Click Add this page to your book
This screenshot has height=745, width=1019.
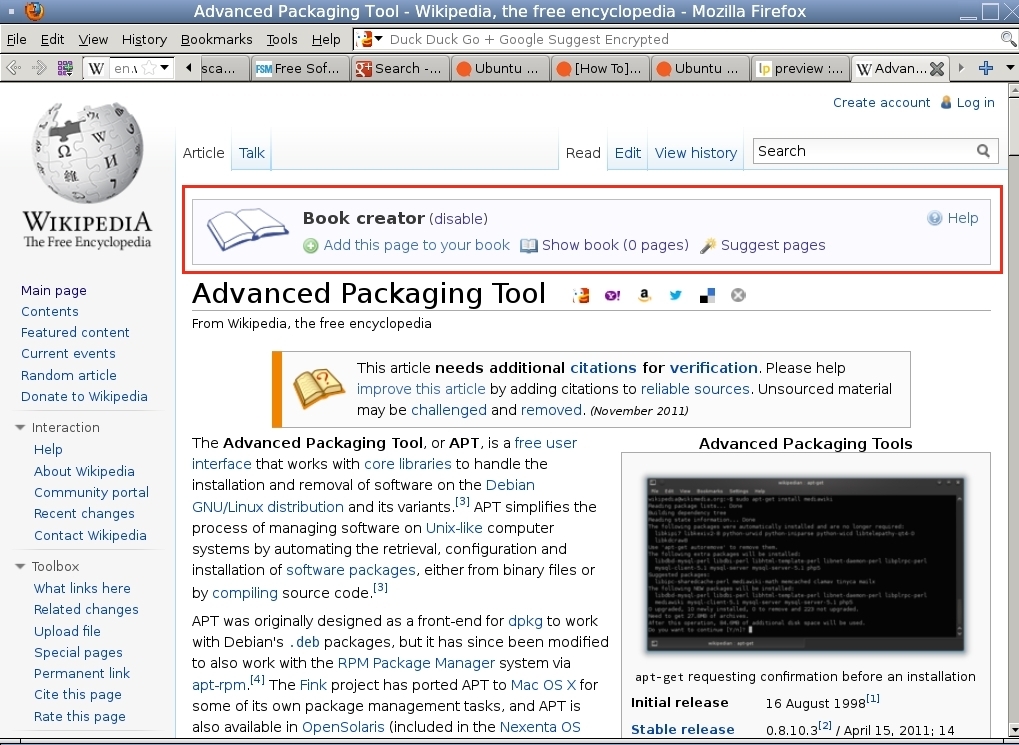coord(417,245)
